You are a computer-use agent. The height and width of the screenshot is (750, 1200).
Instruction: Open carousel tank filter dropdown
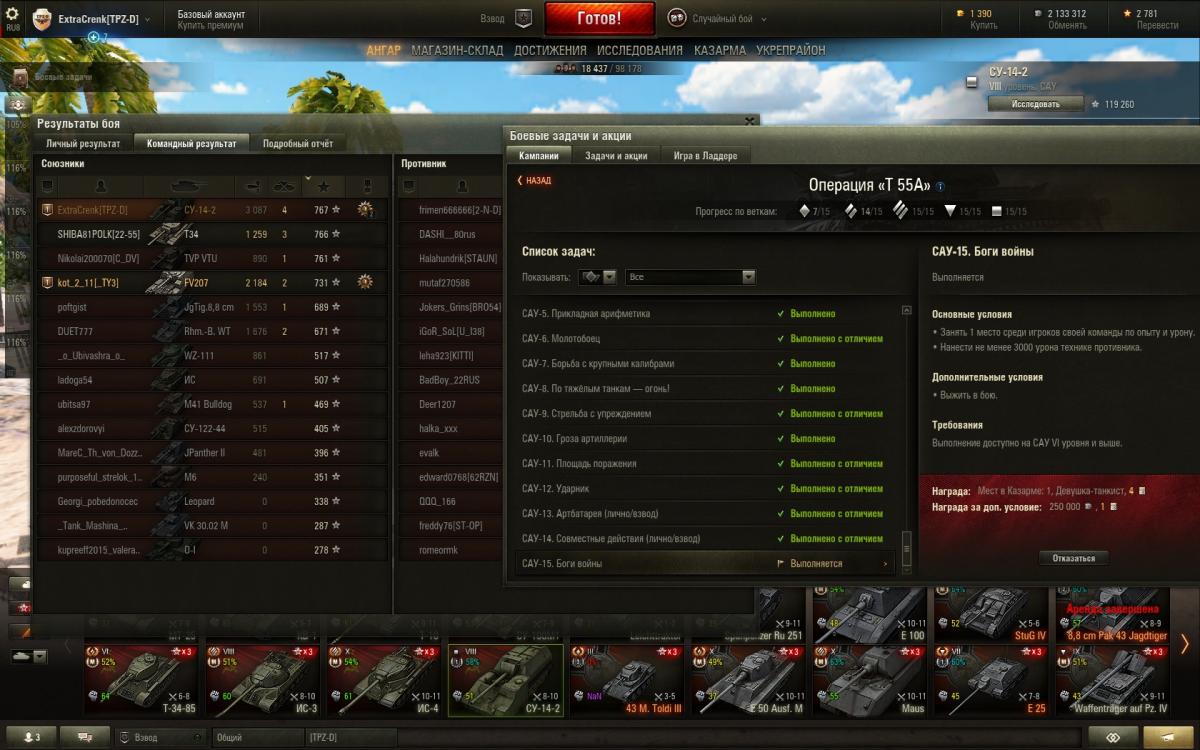29,656
